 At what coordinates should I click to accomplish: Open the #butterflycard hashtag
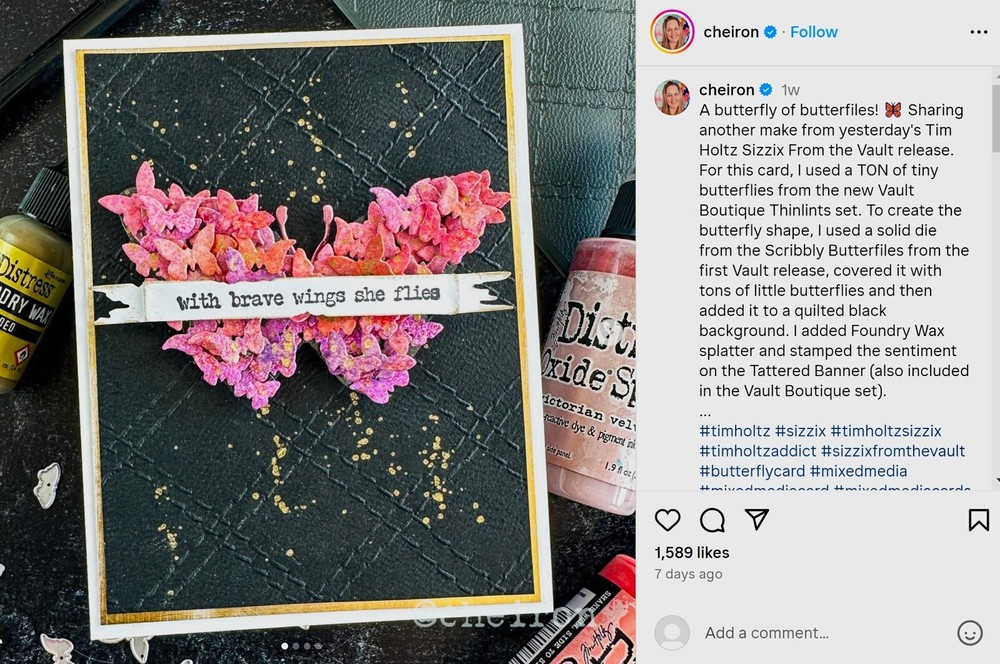(x=752, y=471)
